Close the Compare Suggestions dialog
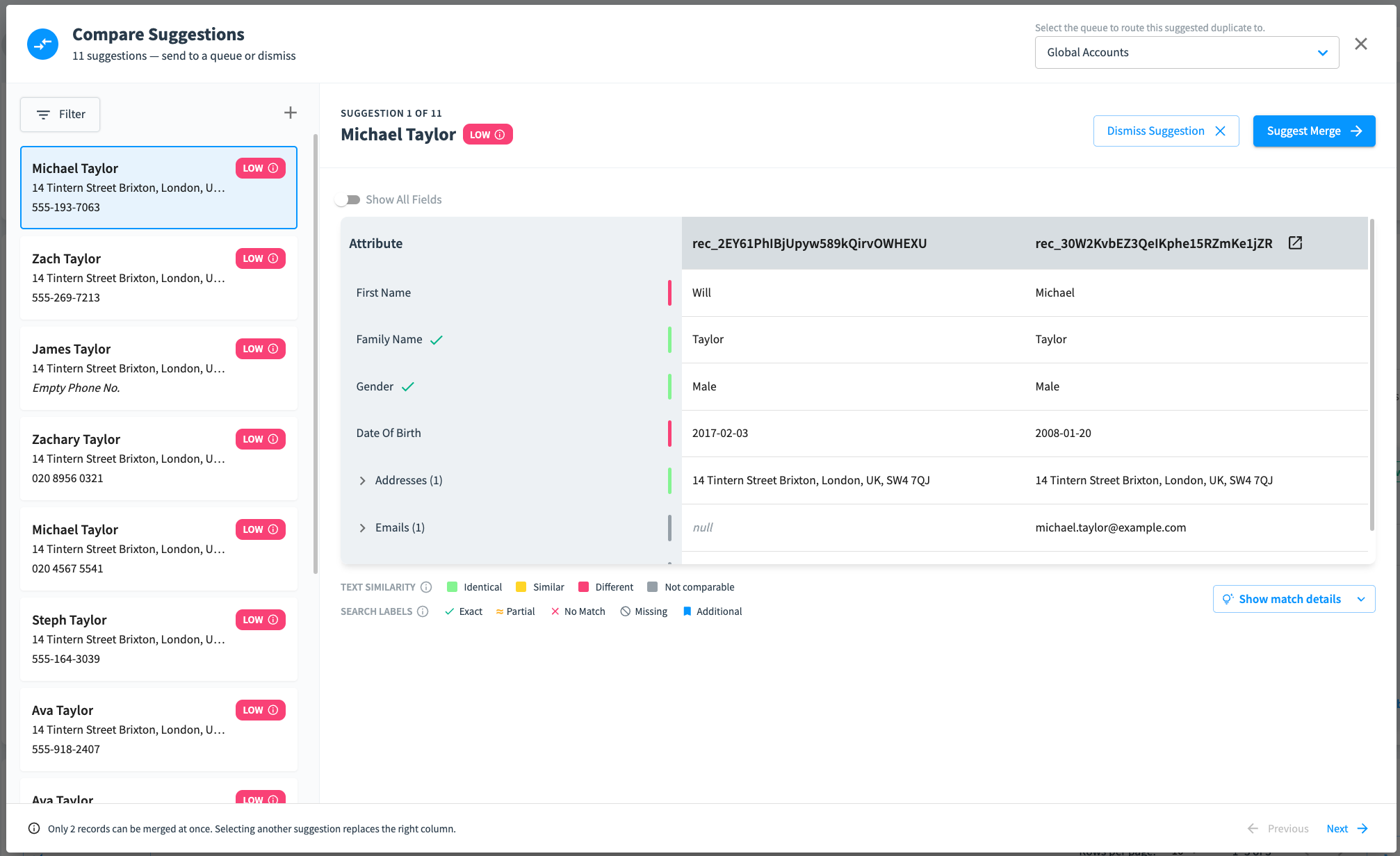 point(1361,44)
